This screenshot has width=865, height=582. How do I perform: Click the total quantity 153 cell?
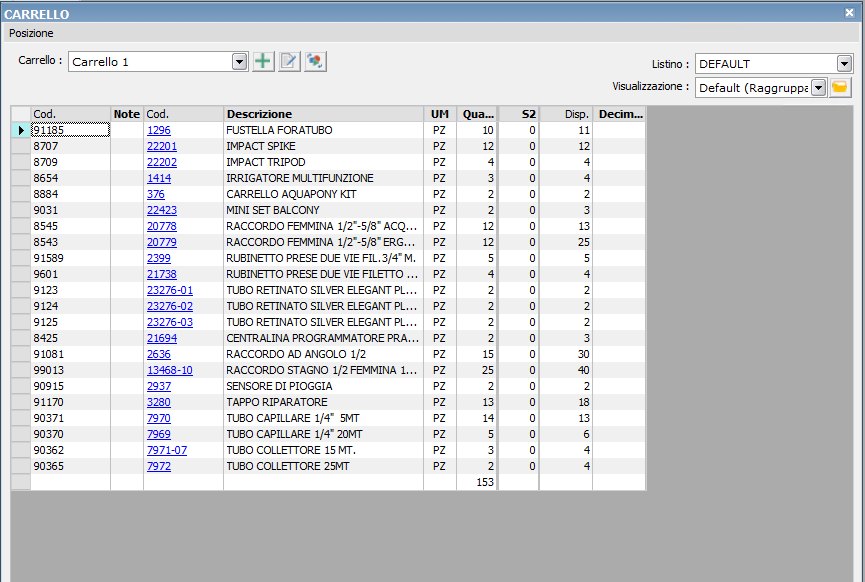coord(478,482)
